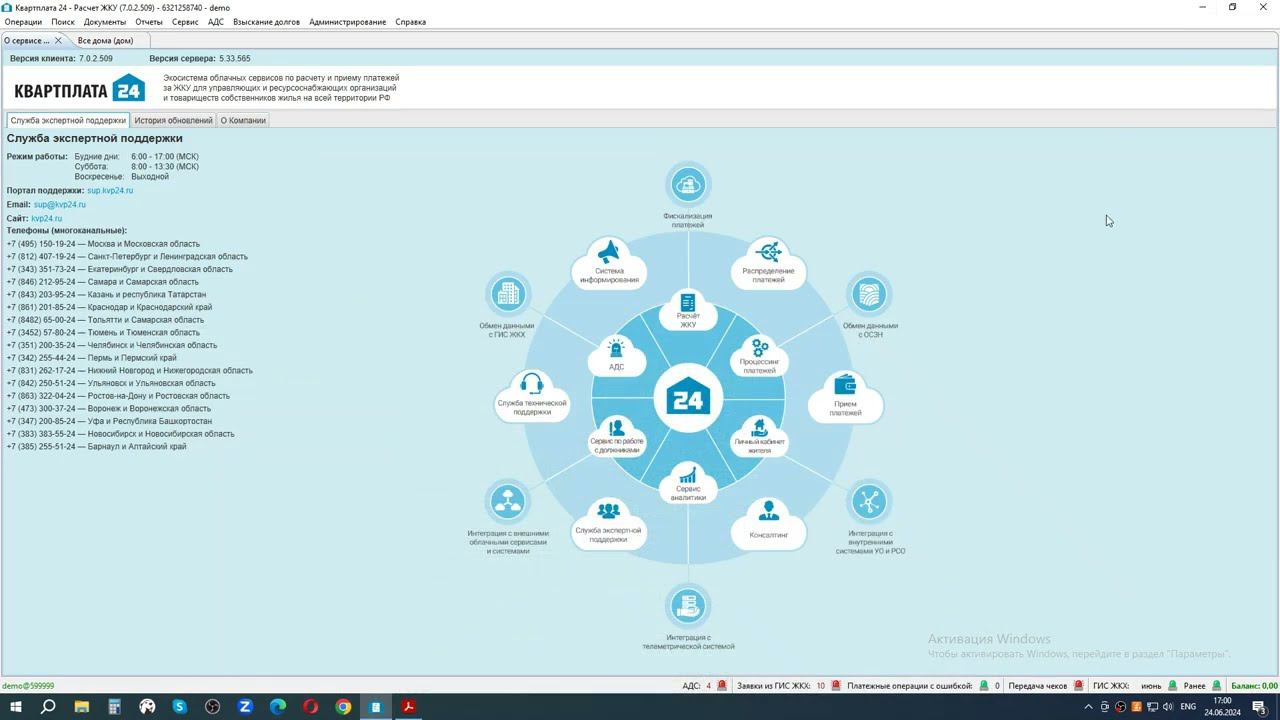Viewport: 1280px width, 720px height.
Task: Click the client version 7.0.2.509 text
Action: pos(96,59)
